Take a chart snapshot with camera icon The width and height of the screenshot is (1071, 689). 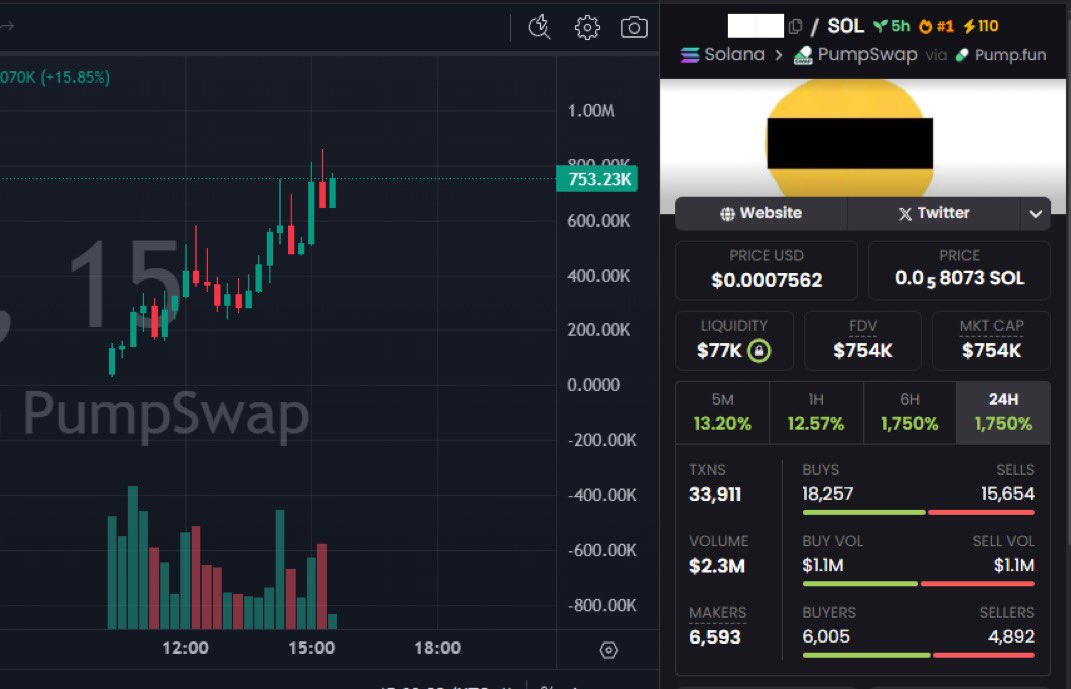634,27
